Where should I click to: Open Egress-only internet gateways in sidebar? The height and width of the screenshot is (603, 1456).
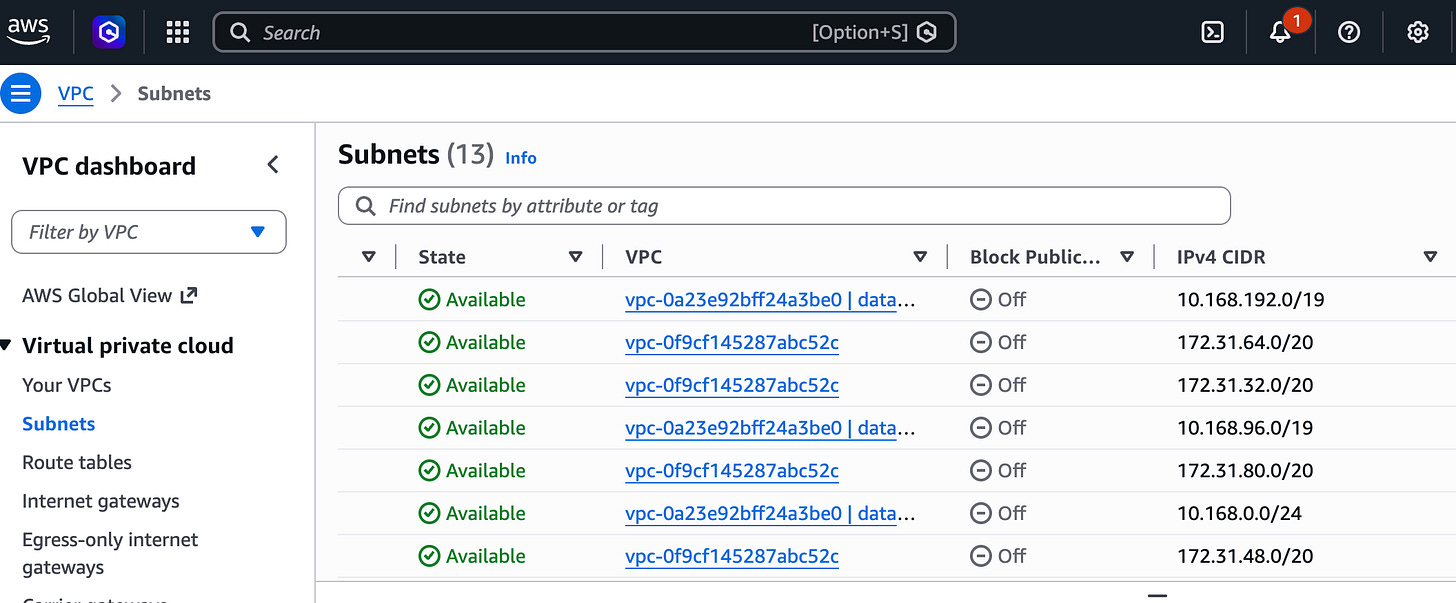tap(110, 553)
